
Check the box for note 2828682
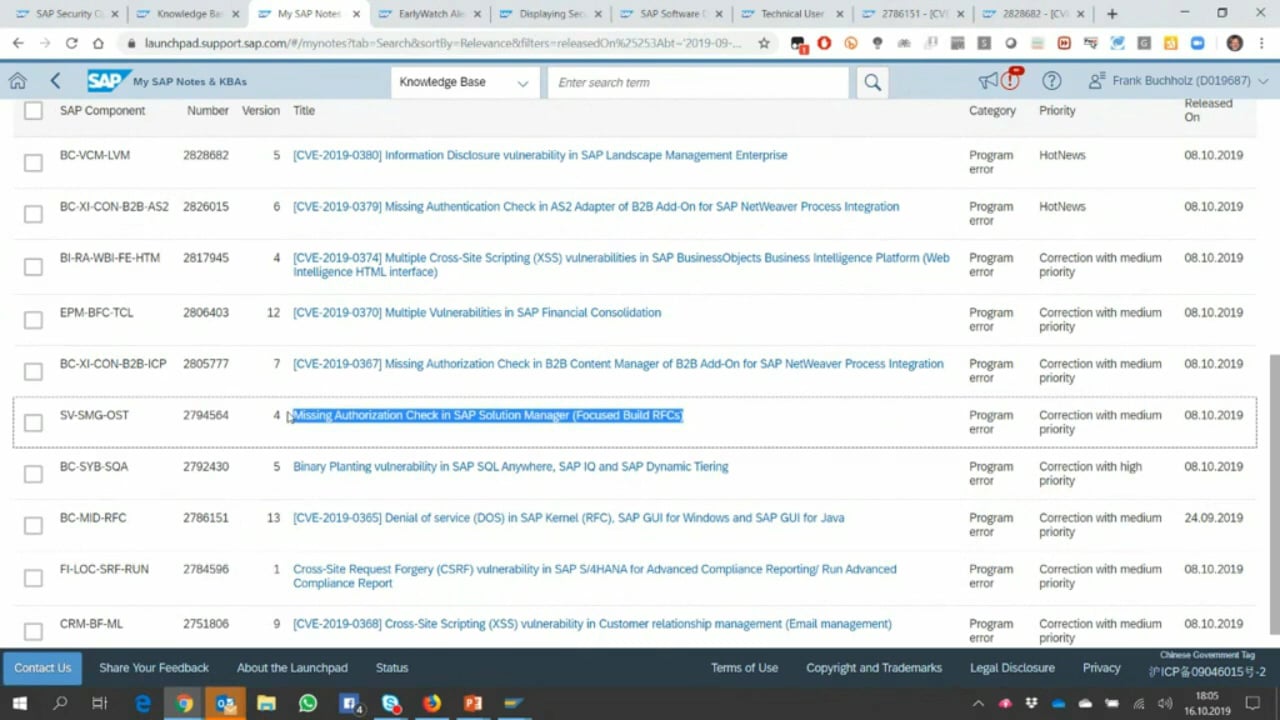coord(33,162)
